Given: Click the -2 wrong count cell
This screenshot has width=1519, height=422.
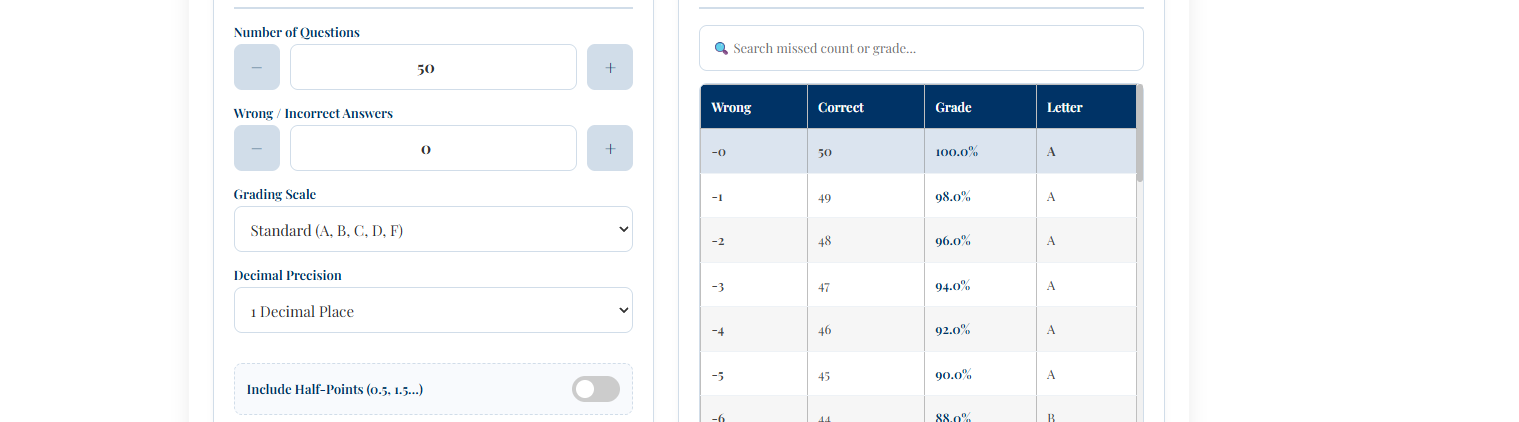Looking at the screenshot, I should coord(754,241).
